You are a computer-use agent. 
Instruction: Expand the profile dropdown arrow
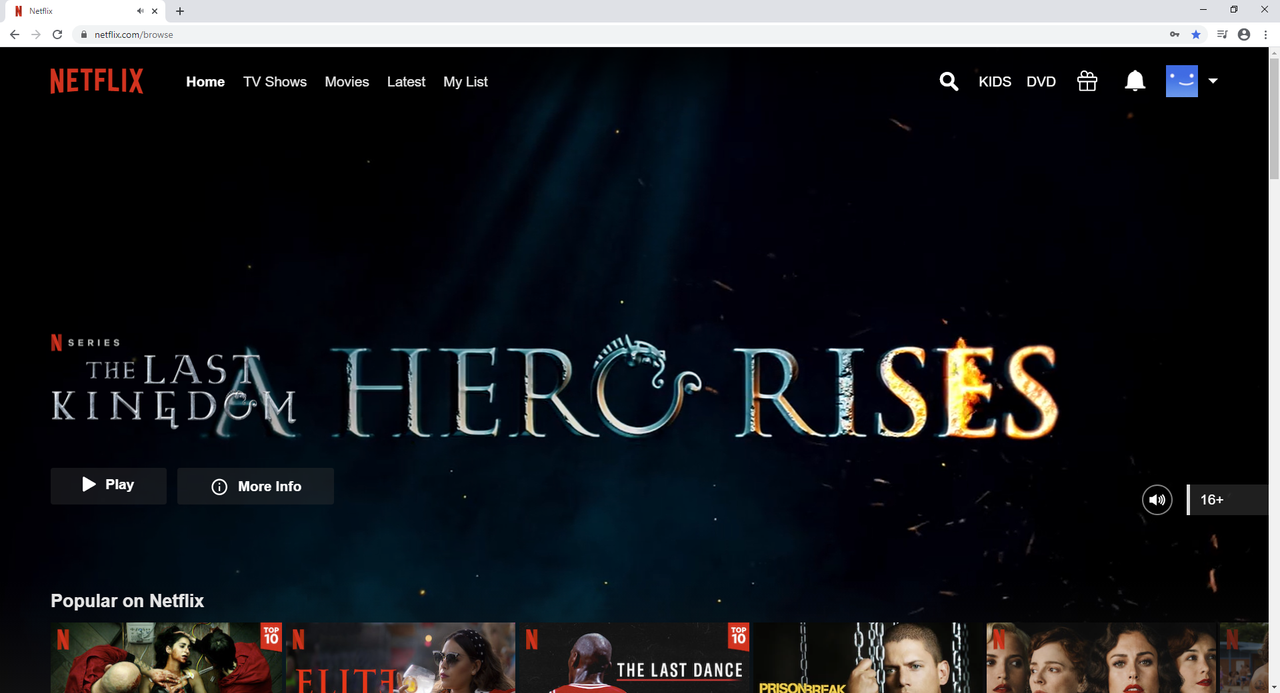[1213, 81]
